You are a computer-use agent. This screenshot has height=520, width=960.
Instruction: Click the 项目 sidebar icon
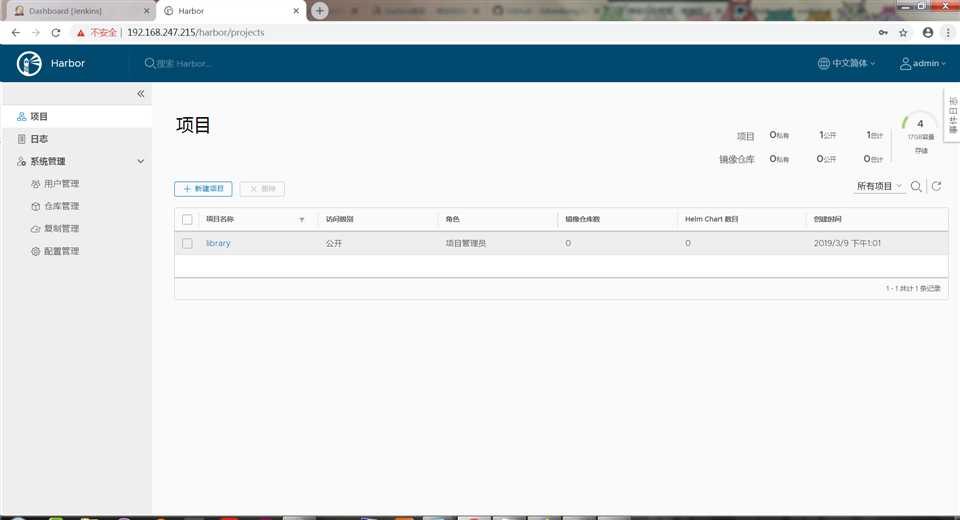(21, 116)
